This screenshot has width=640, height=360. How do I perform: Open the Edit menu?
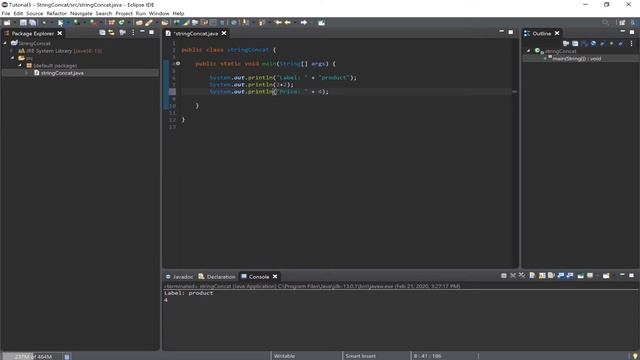click(x=18, y=13)
